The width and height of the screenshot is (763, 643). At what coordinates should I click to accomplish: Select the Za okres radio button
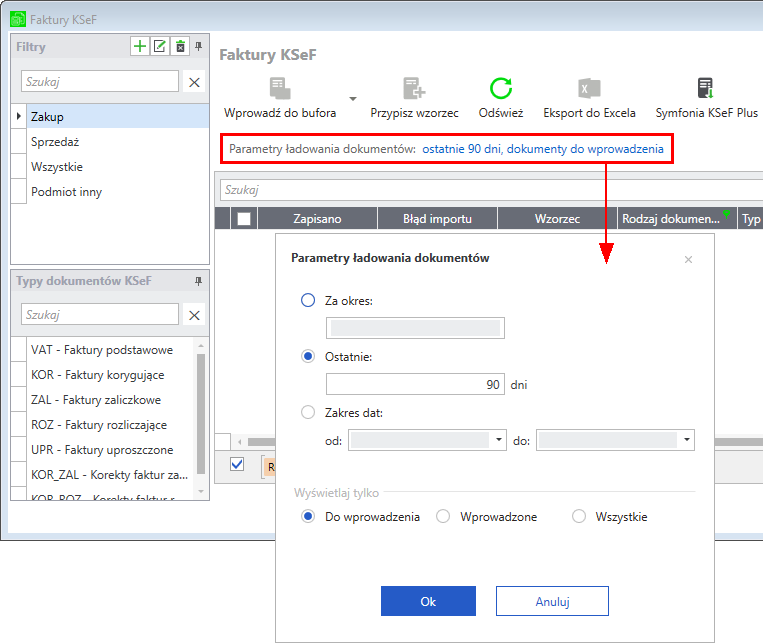308,300
